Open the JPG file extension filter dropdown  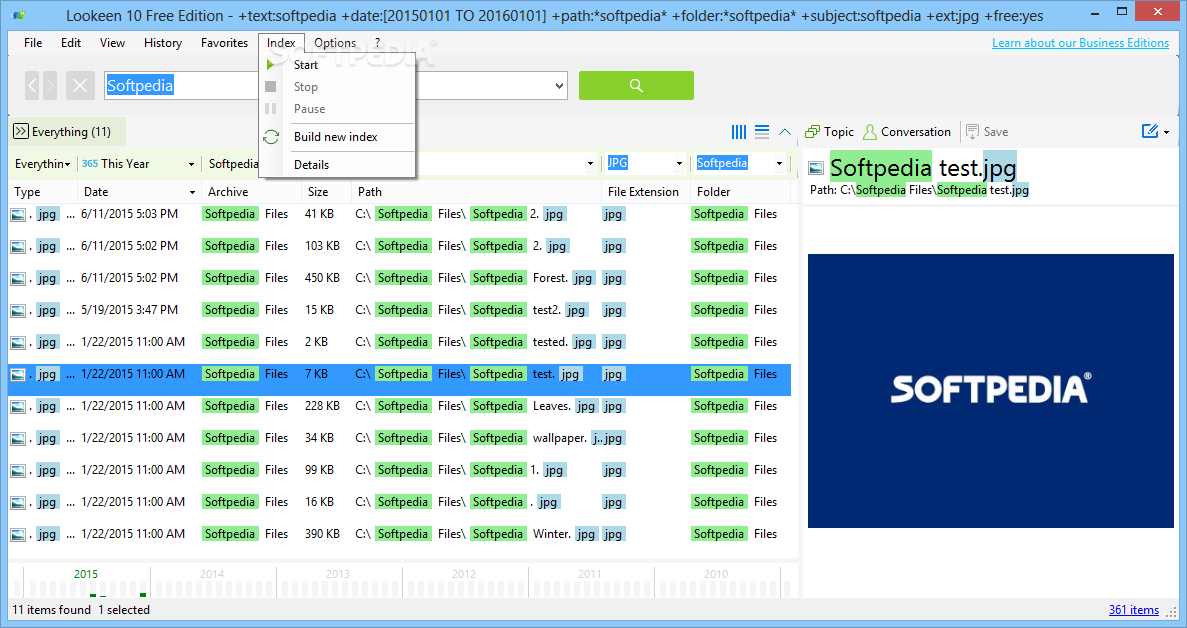[679, 163]
